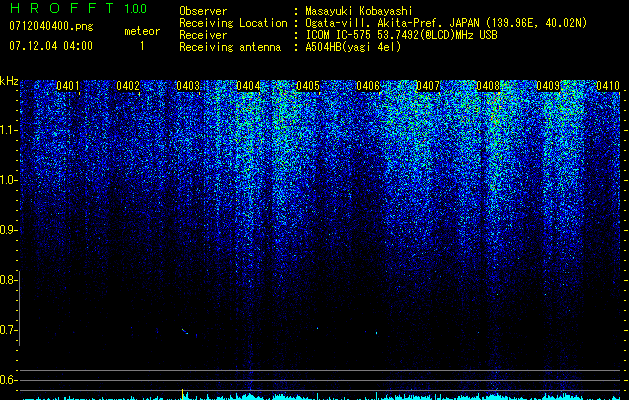The width and height of the screenshot is (629, 400).
Task: Click the 0.6 frequency axis label
Action: 8,380
